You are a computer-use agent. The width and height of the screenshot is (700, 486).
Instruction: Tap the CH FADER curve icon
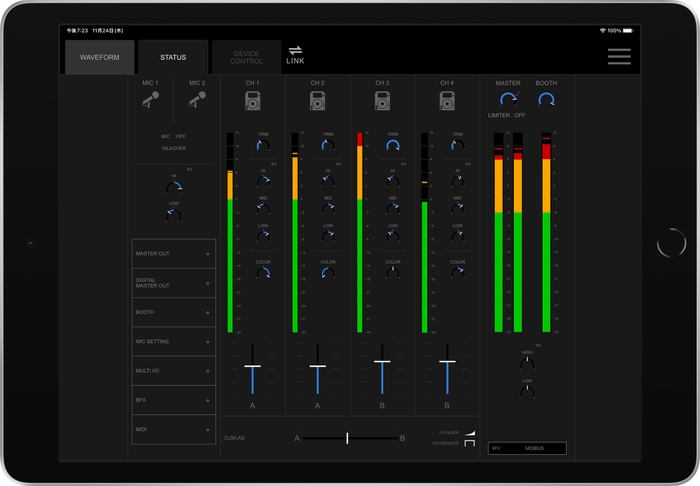point(469,432)
